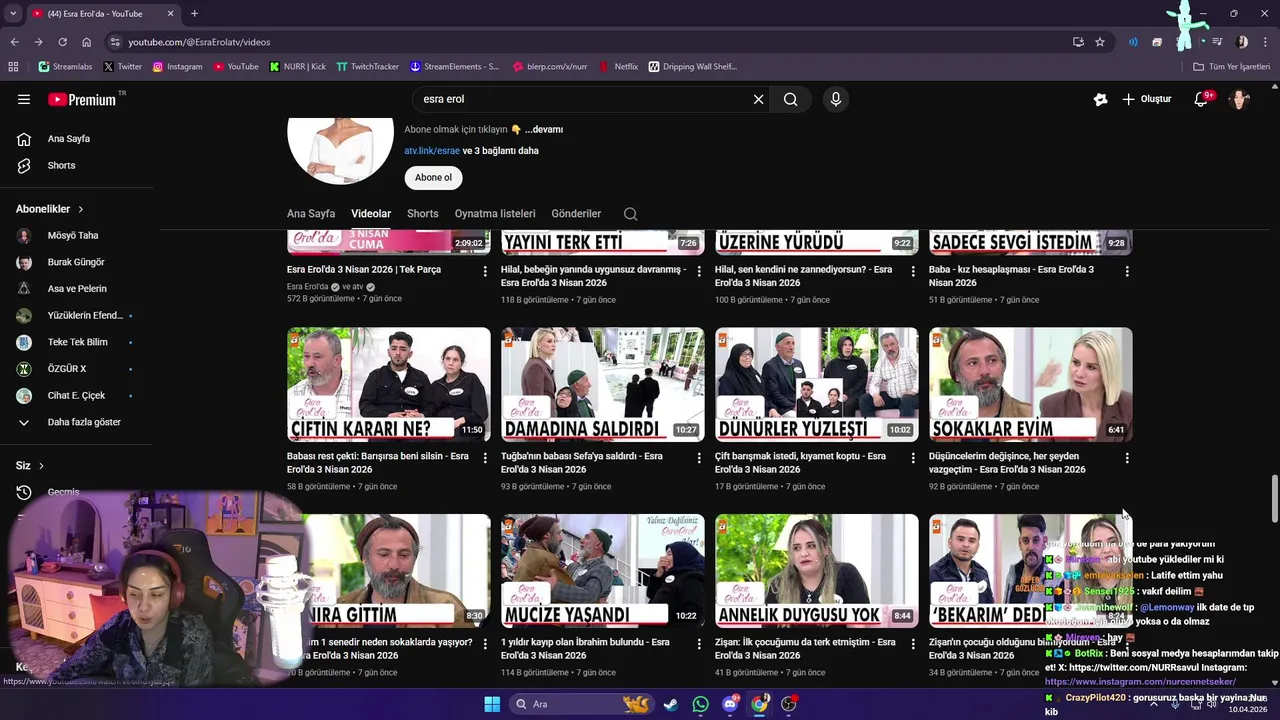Viewport: 1280px width, 720px height.
Task: Open Gönderiler tab
Action: (576, 213)
